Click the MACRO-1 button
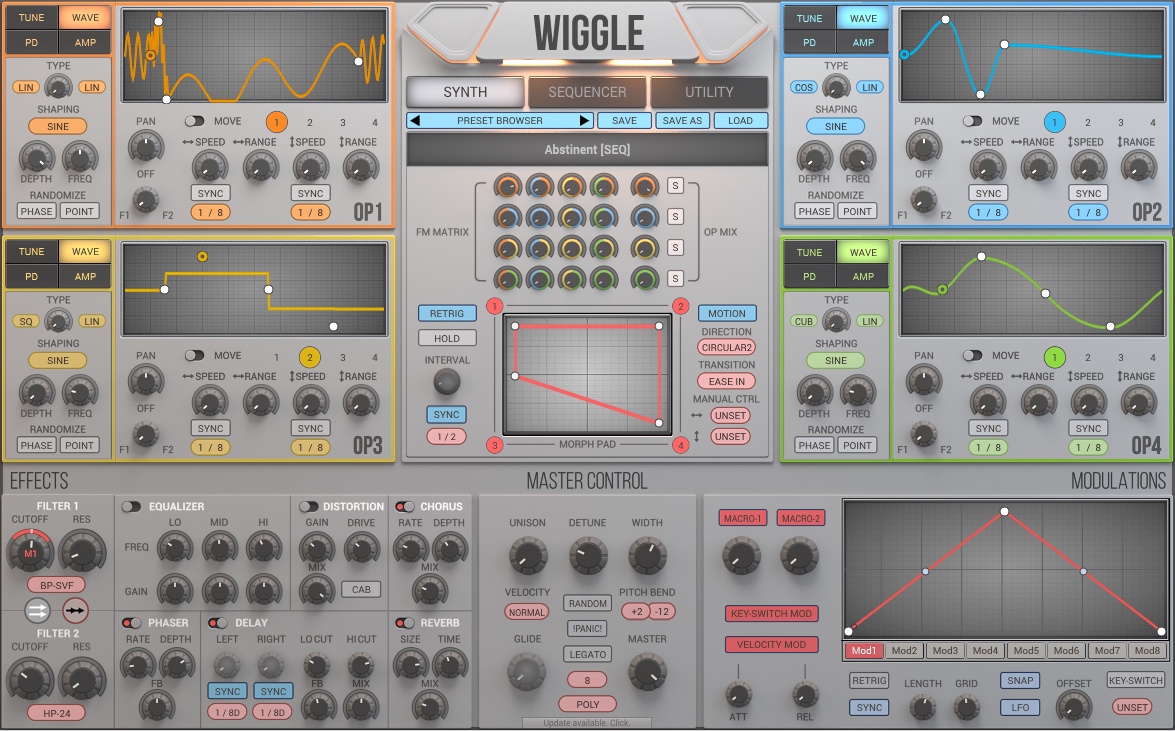 pyautogui.click(x=742, y=518)
